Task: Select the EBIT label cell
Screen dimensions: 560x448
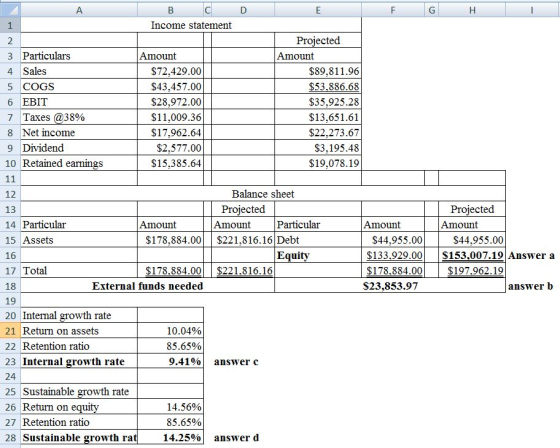Action: (79, 102)
